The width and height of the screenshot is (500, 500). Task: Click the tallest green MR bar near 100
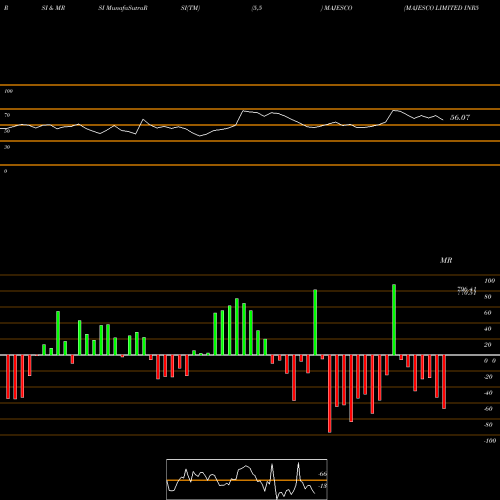tap(394, 320)
